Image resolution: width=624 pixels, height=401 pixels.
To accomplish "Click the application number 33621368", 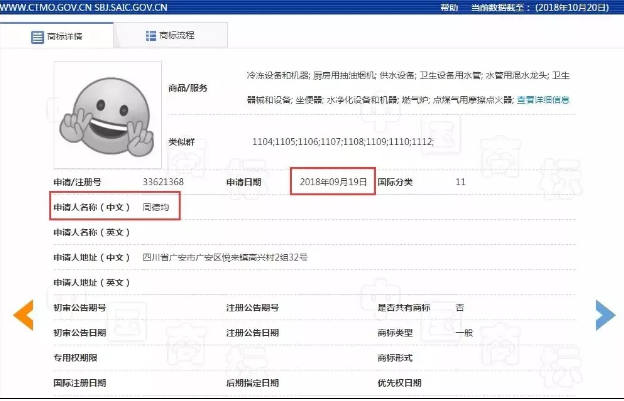I will pyautogui.click(x=165, y=182).
